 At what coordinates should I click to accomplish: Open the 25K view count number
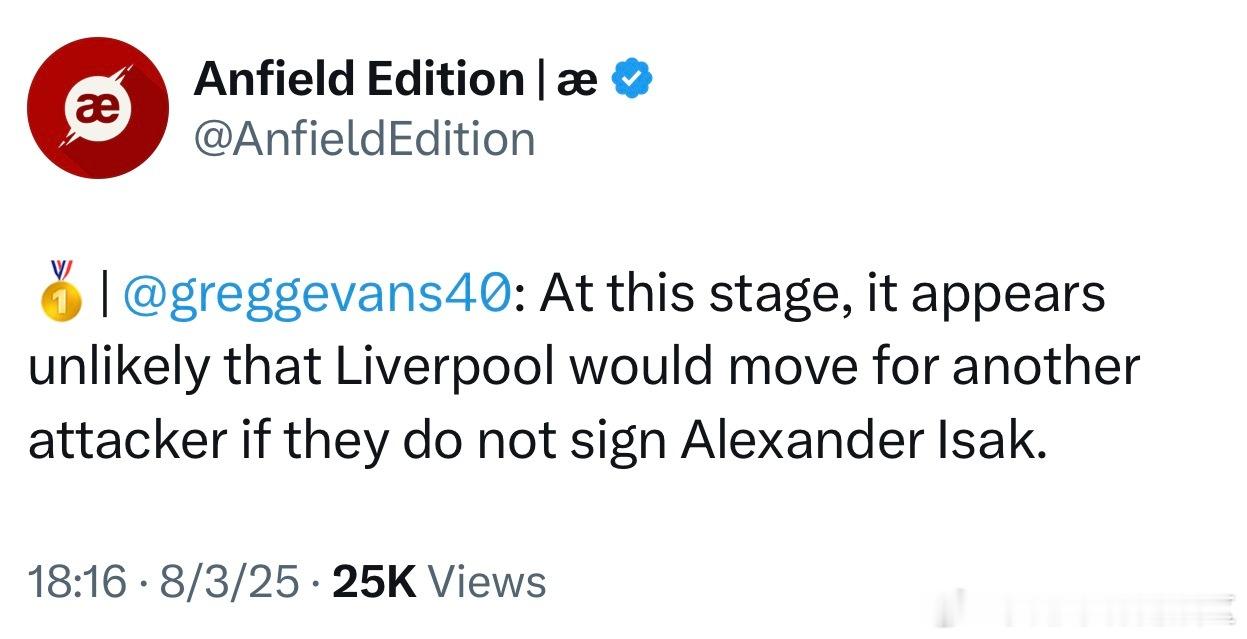[374, 582]
